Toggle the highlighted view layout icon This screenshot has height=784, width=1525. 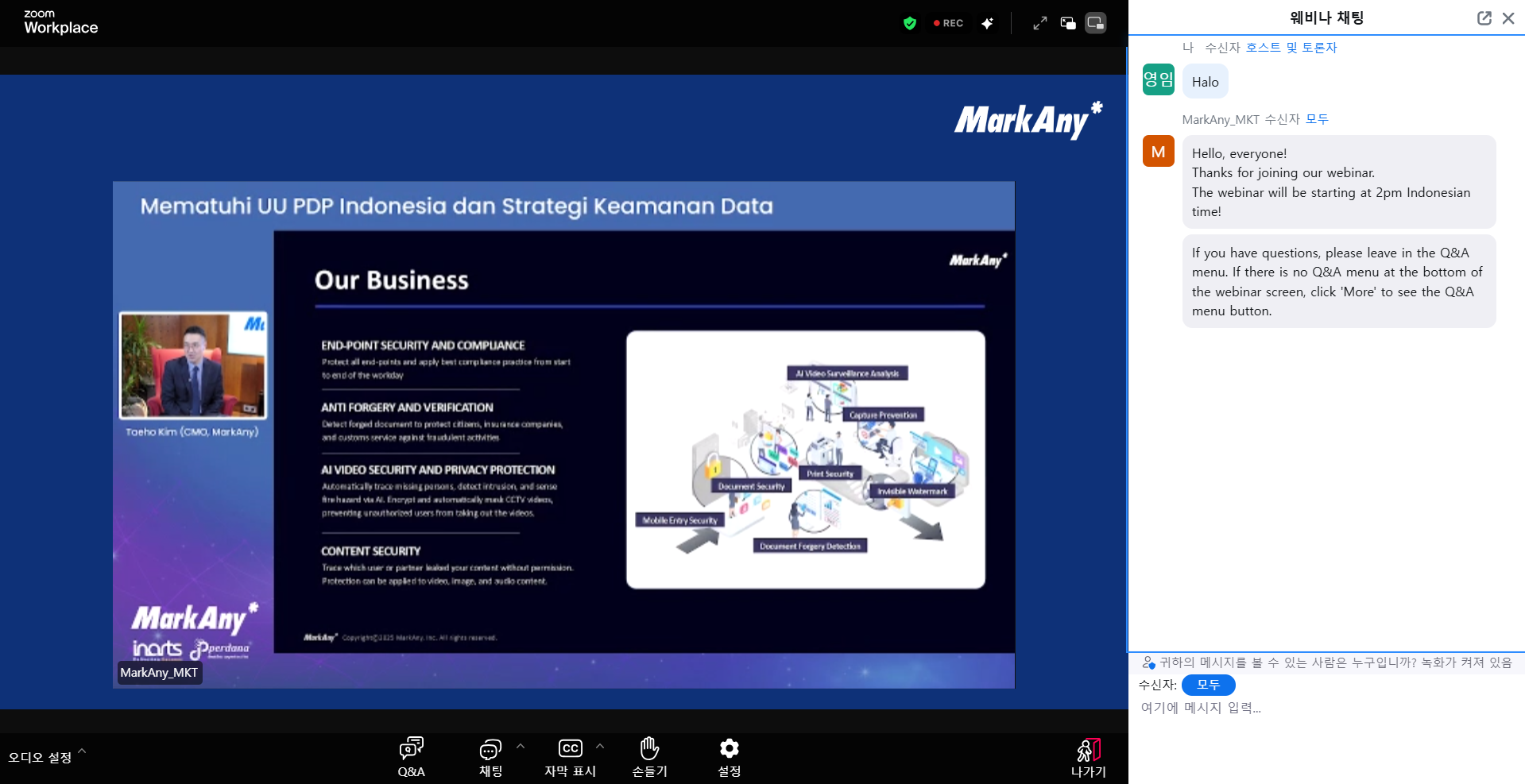pyautogui.click(x=1096, y=23)
